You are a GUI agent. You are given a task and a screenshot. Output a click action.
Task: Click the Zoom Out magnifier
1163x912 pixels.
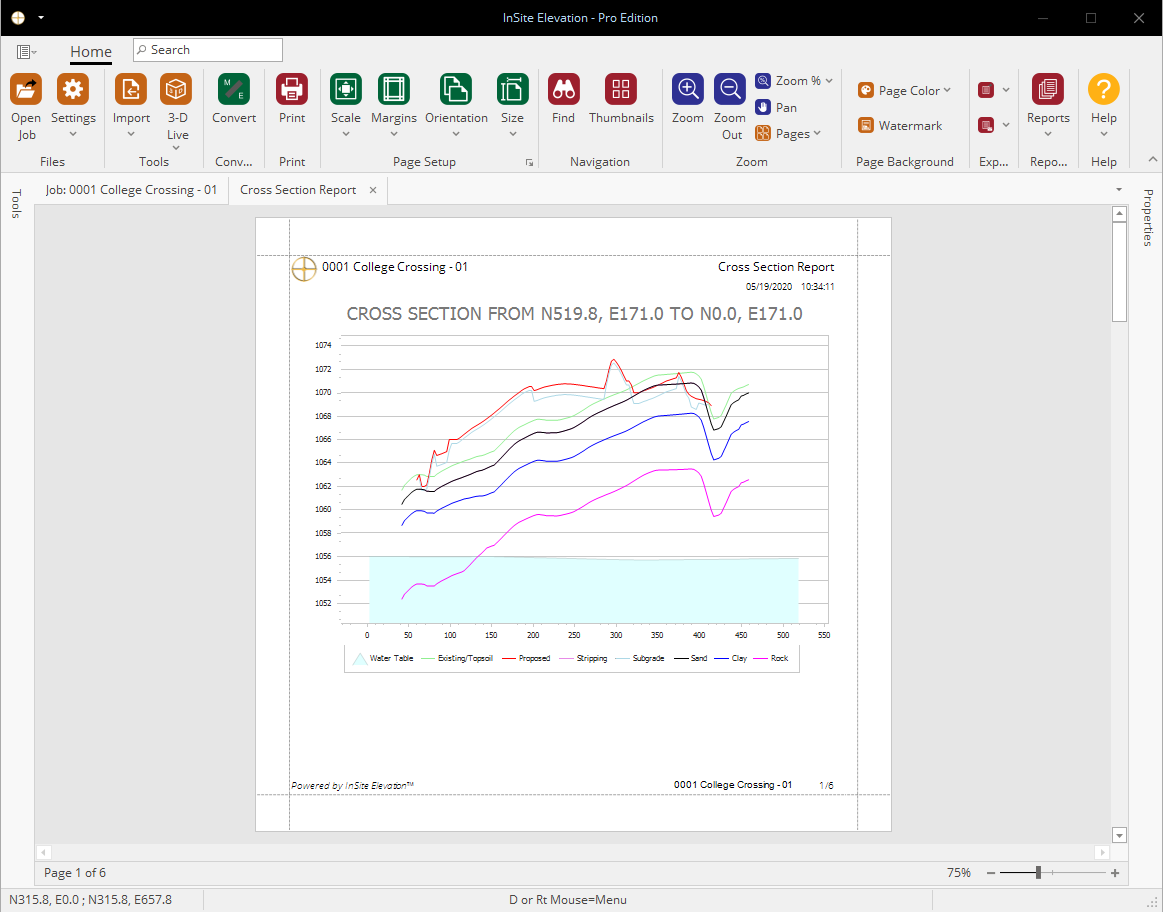point(730,90)
